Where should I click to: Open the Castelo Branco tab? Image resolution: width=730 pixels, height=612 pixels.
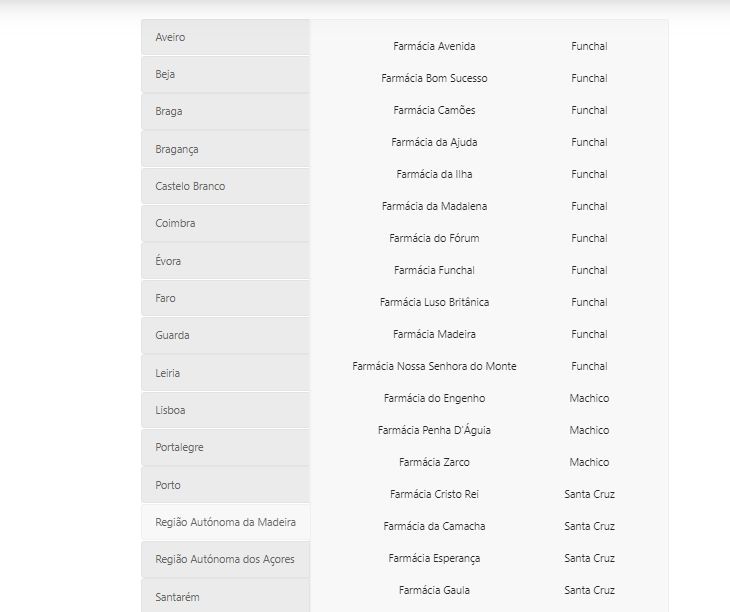225,186
